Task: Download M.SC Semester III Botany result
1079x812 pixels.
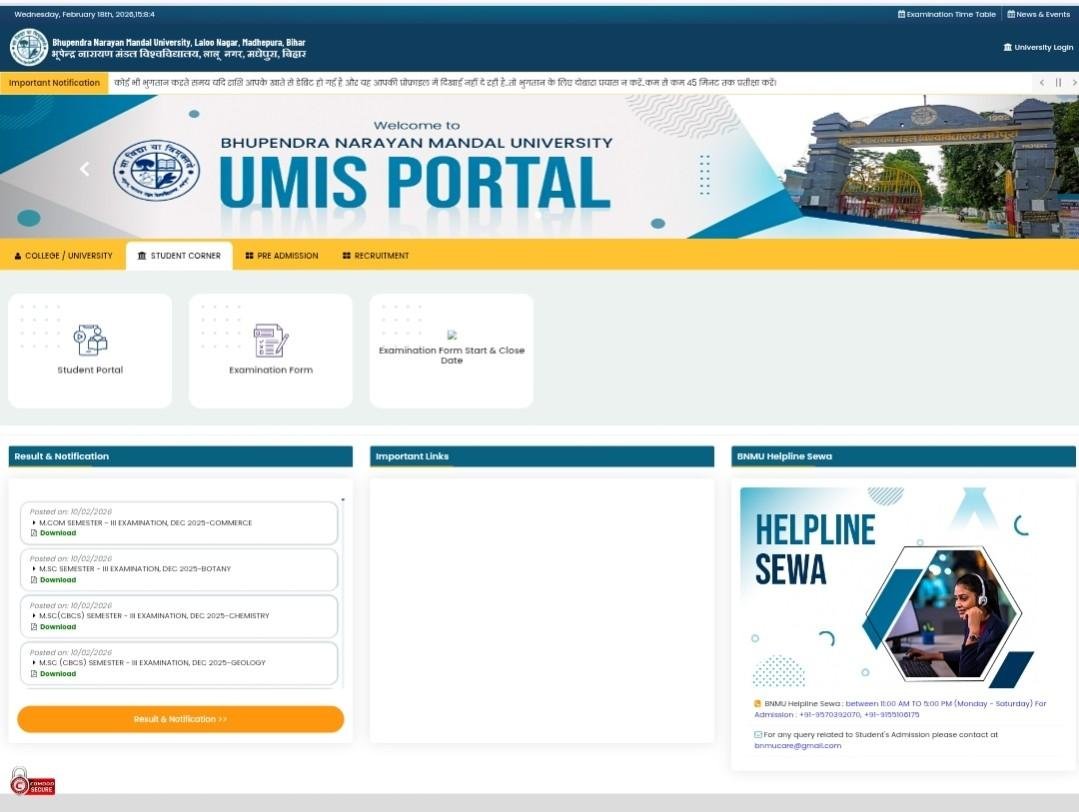Action: (x=57, y=580)
